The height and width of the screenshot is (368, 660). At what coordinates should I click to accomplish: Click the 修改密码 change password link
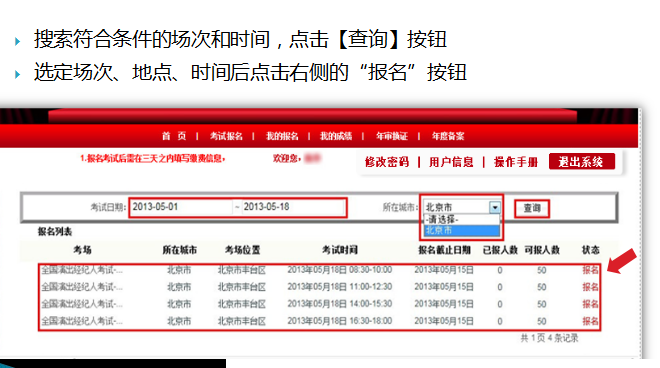(x=387, y=162)
